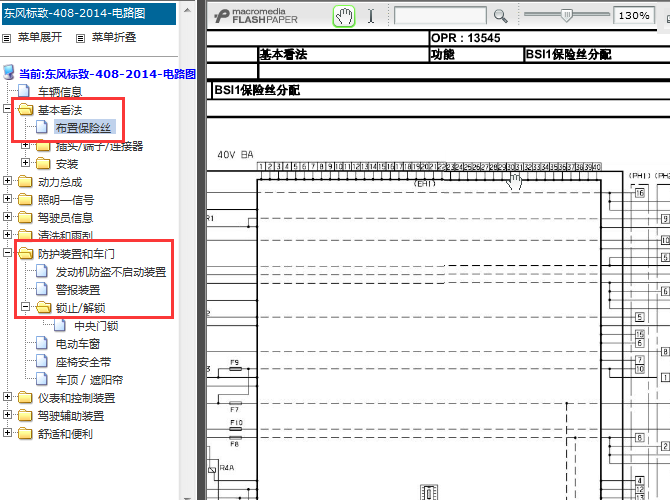
Task: Collapse the 锁止/解锁 subfolder
Action: (25, 306)
